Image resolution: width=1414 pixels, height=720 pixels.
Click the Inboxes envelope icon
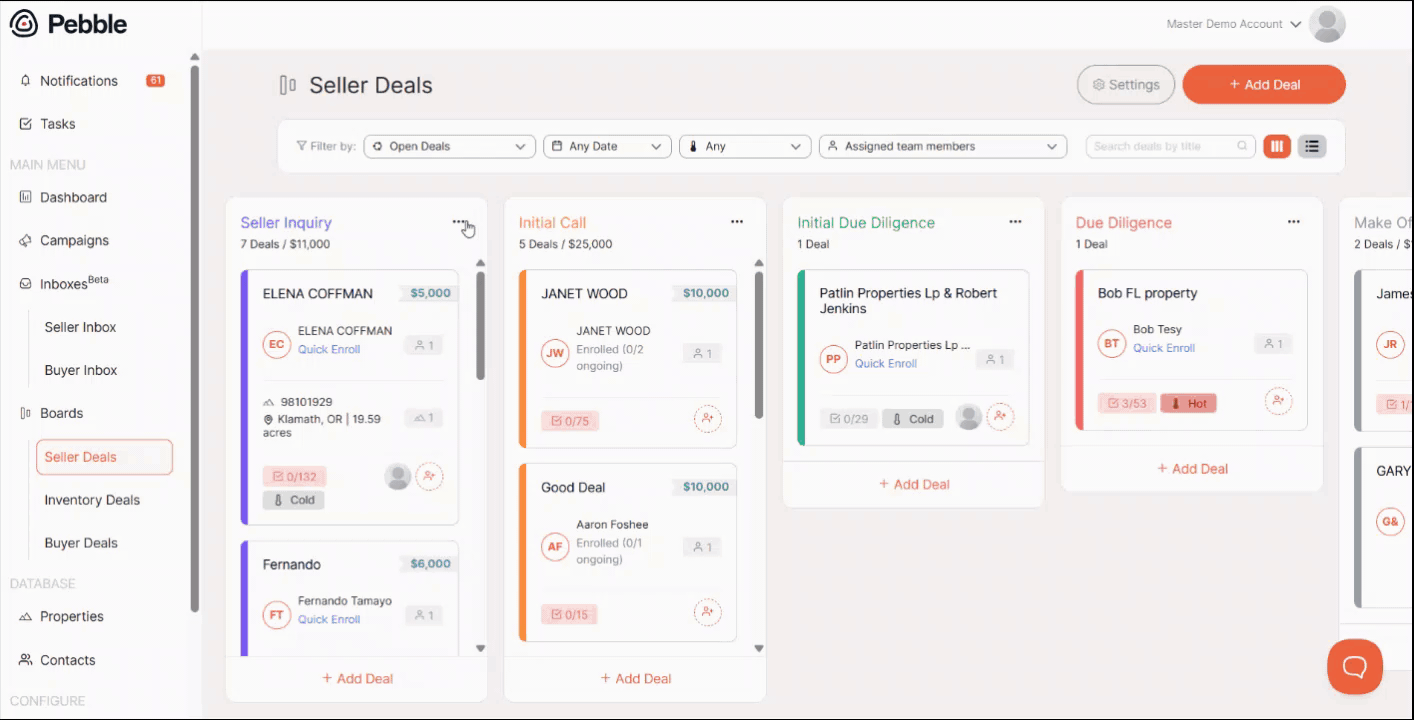[26, 284]
